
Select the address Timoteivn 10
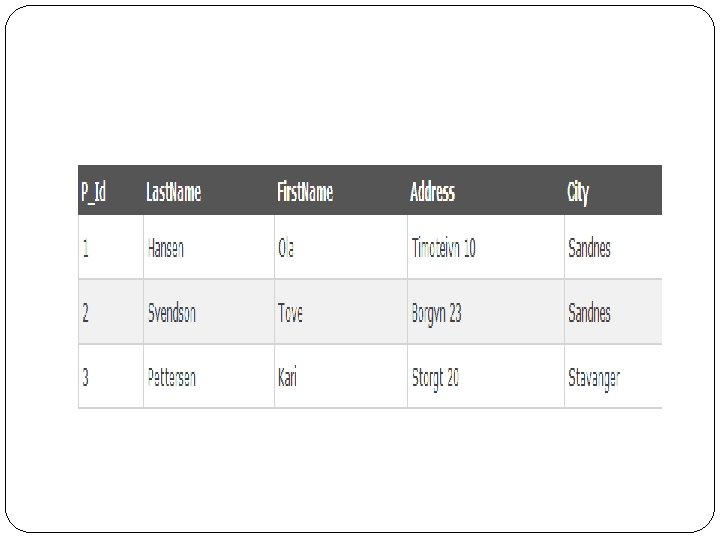point(443,248)
